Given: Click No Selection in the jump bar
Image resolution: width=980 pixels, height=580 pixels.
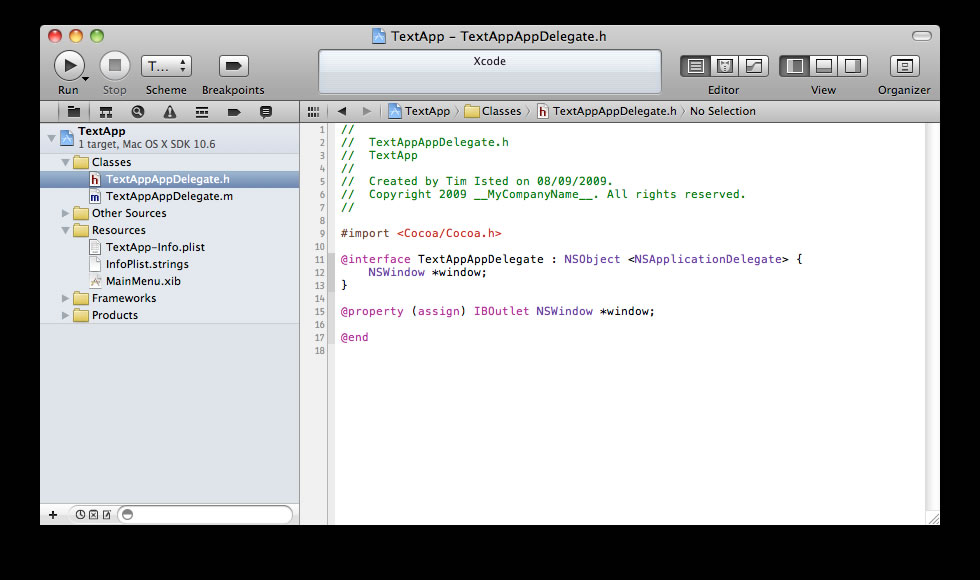Looking at the screenshot, I should [722, 111].
